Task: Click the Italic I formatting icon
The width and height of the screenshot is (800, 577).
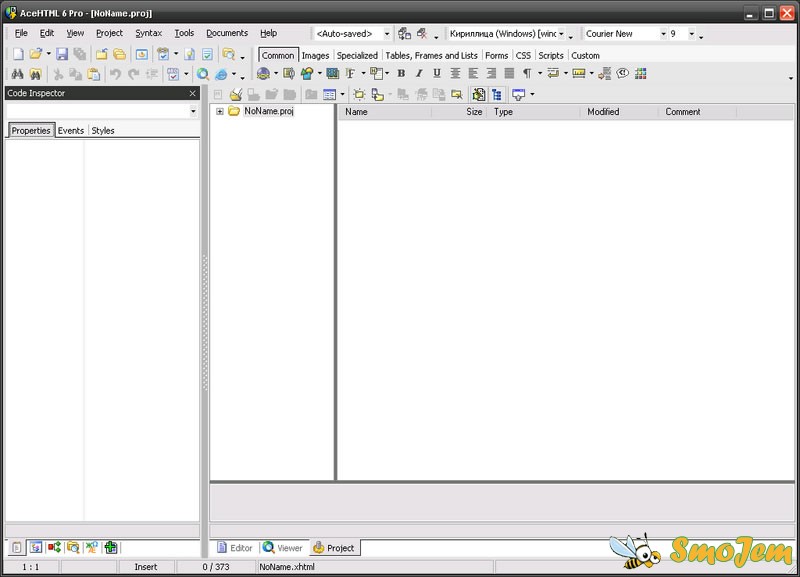Action: (x=419, y=73)
